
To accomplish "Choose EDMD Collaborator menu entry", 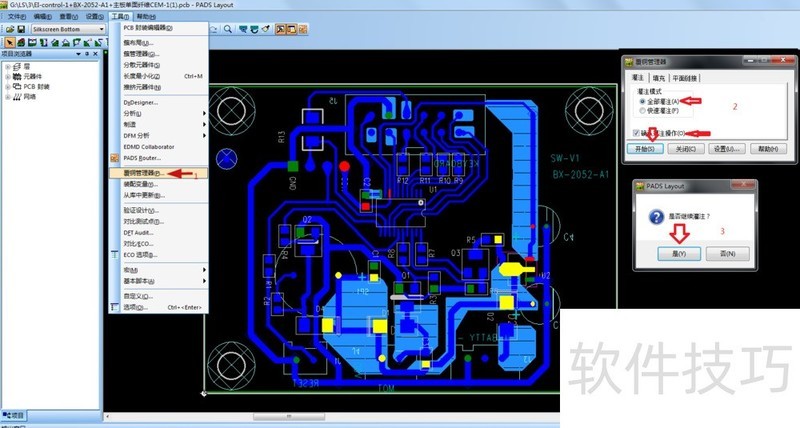I will click(x=158, y=147).
